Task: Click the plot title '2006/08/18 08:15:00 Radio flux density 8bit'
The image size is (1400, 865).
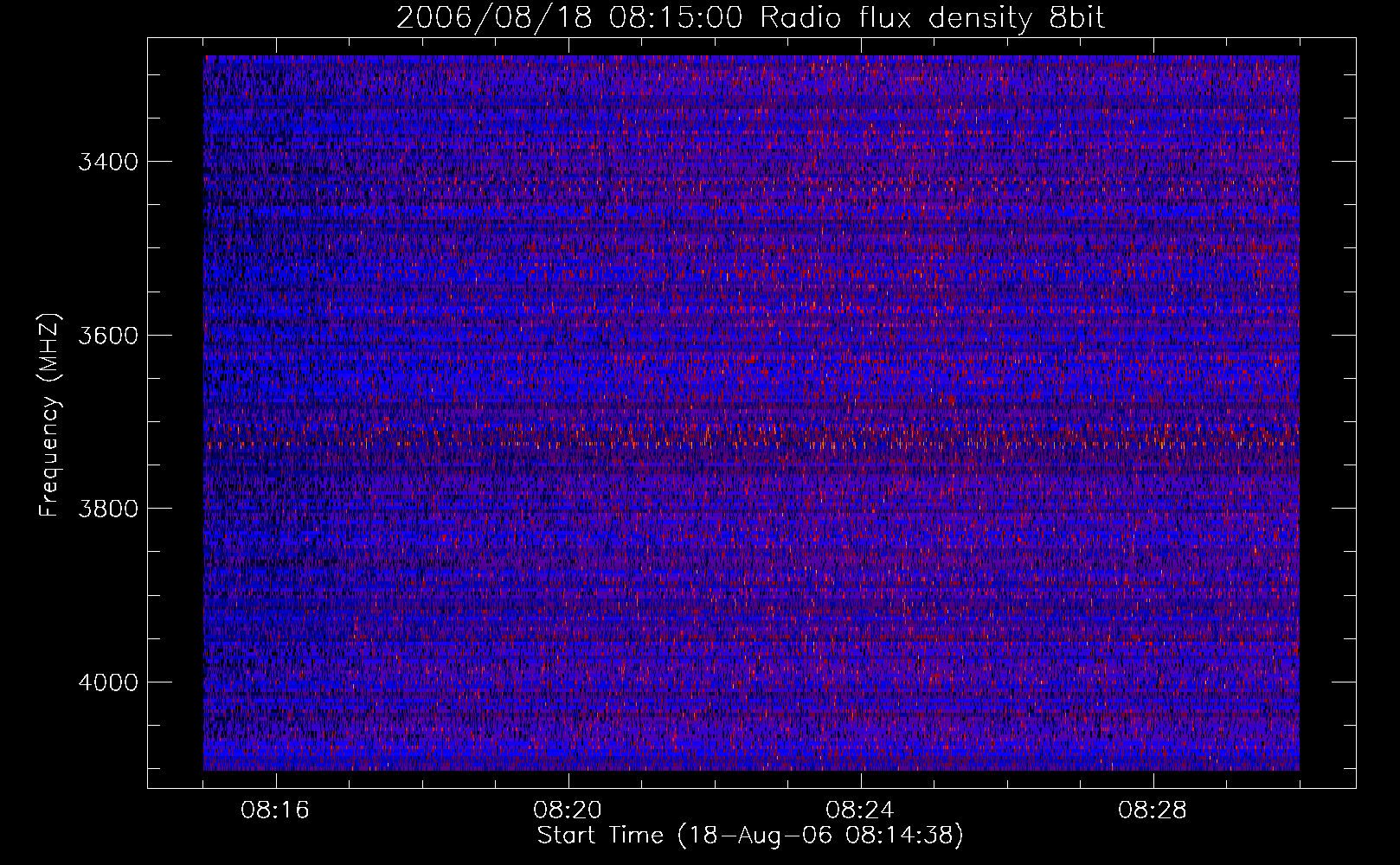Action: pyautogui.click(x=750, y=18)
